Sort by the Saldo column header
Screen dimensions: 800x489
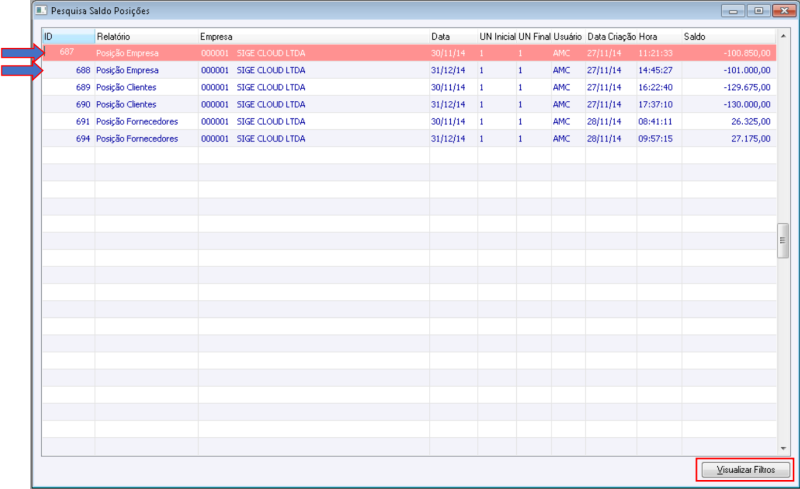click(729, 37)
